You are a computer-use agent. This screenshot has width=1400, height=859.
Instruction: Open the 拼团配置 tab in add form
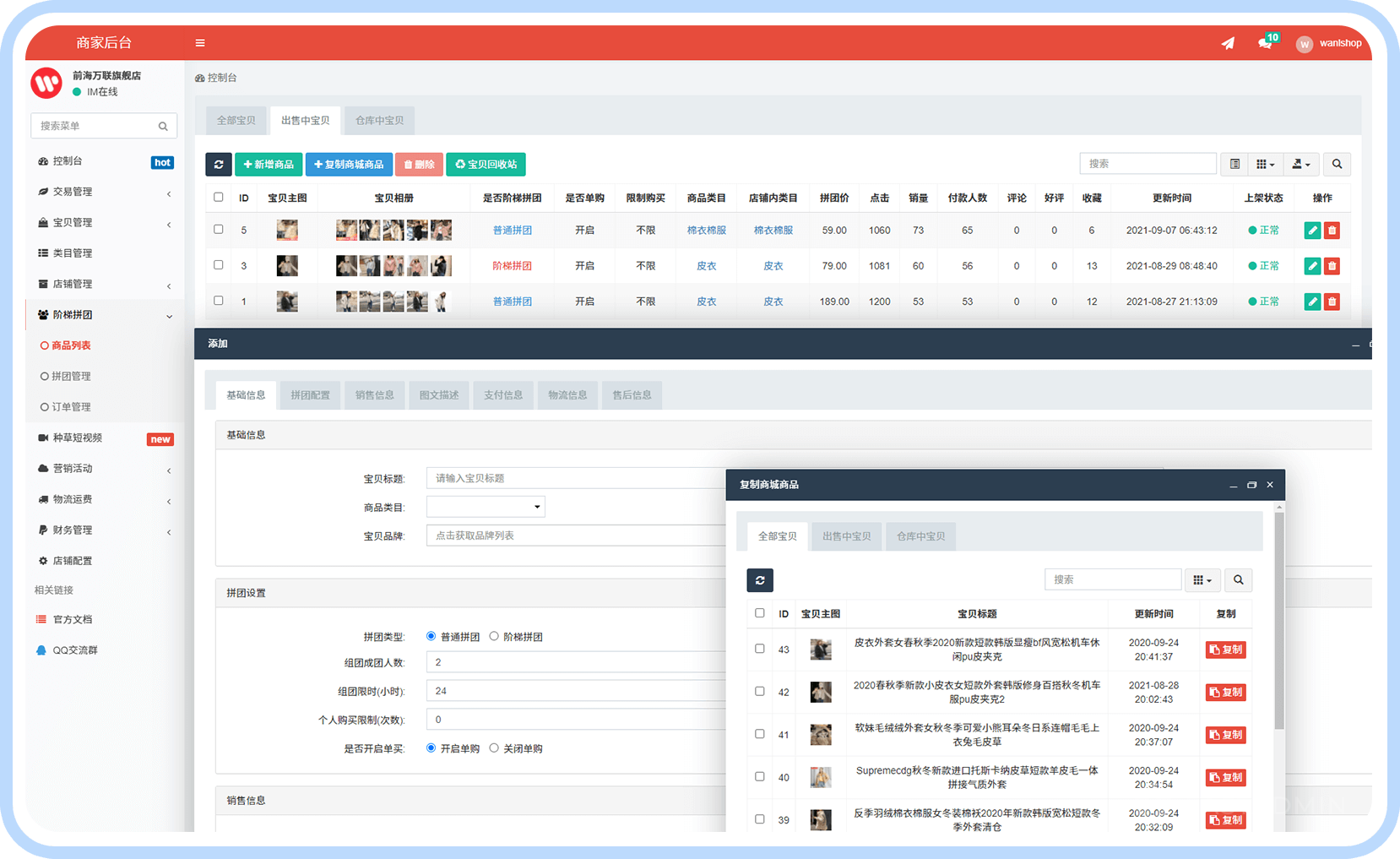pos(310,395)
